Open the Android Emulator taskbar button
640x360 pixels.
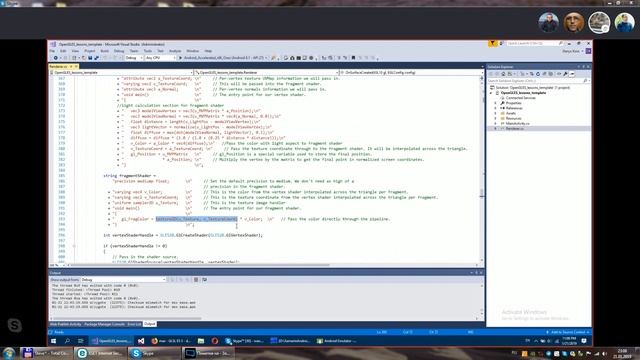(337, 341)
